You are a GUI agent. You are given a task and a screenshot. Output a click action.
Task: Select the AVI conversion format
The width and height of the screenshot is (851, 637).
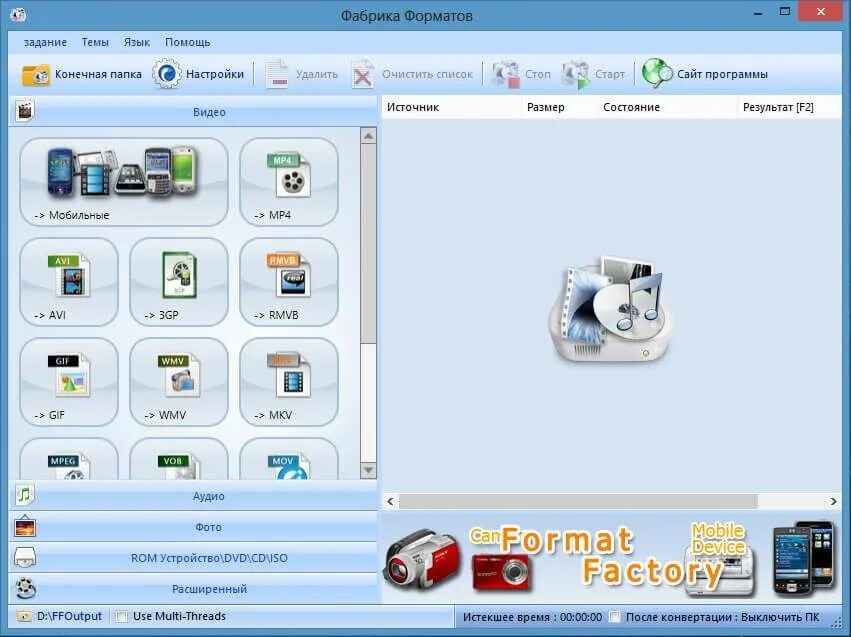click(x=68, y=282)
